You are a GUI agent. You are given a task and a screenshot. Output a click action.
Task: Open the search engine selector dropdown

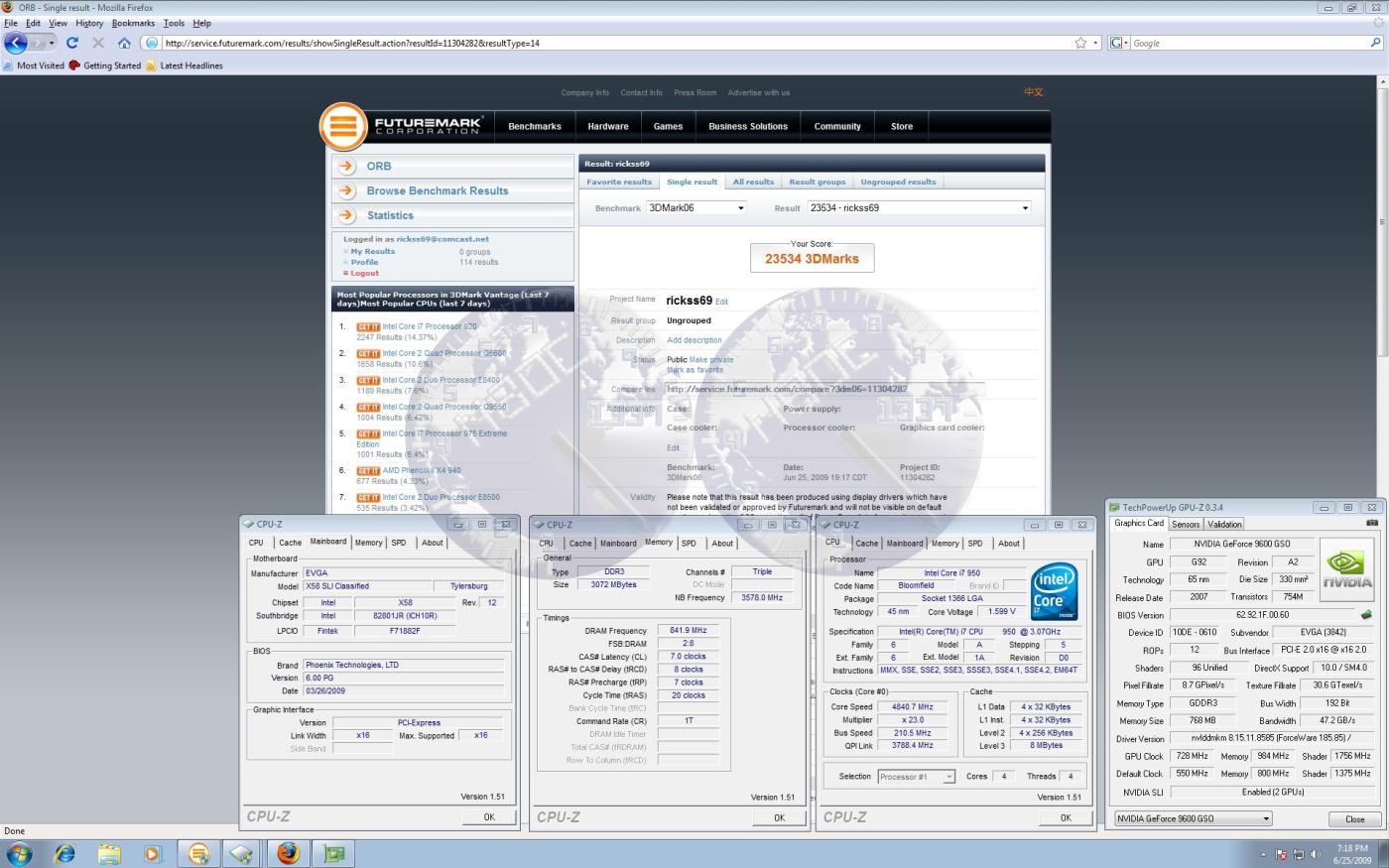[1119, 43]
